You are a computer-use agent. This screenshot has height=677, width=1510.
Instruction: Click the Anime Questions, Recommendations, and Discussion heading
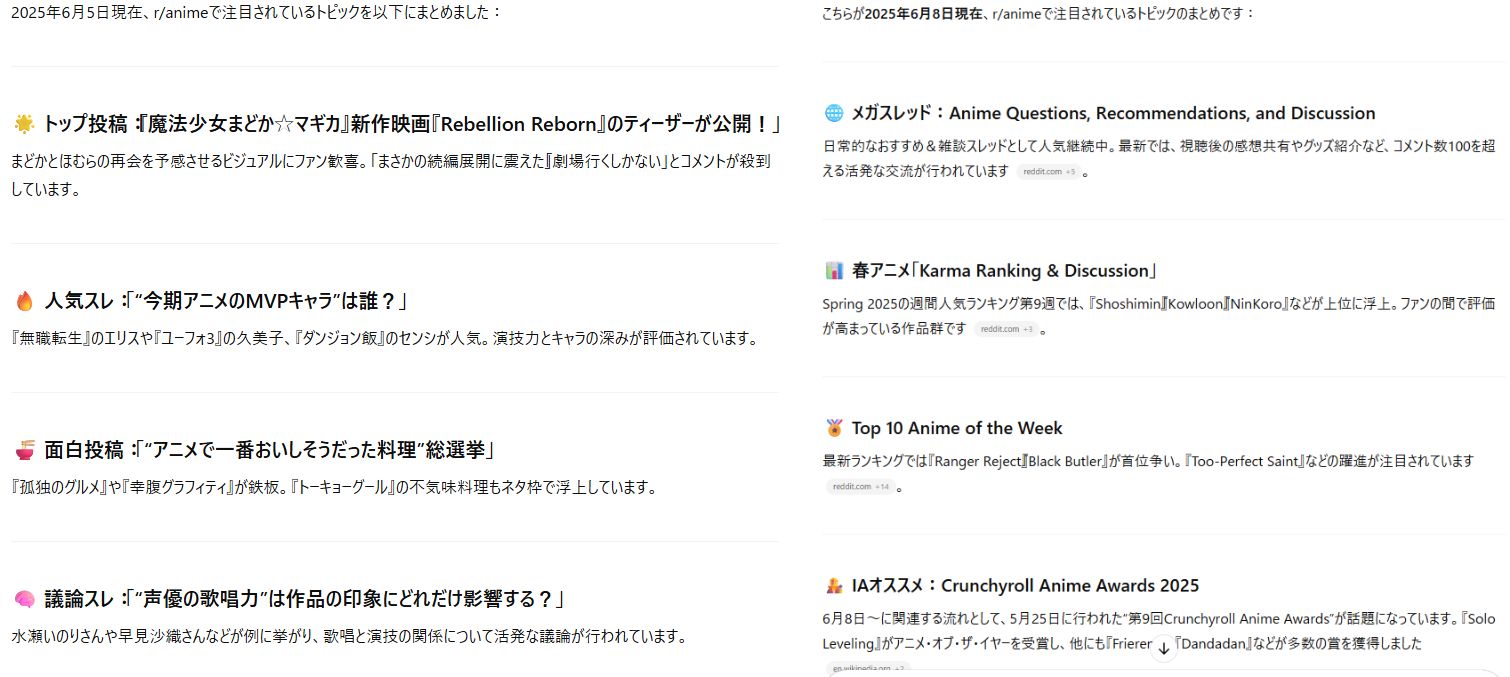coord(1113,113)
